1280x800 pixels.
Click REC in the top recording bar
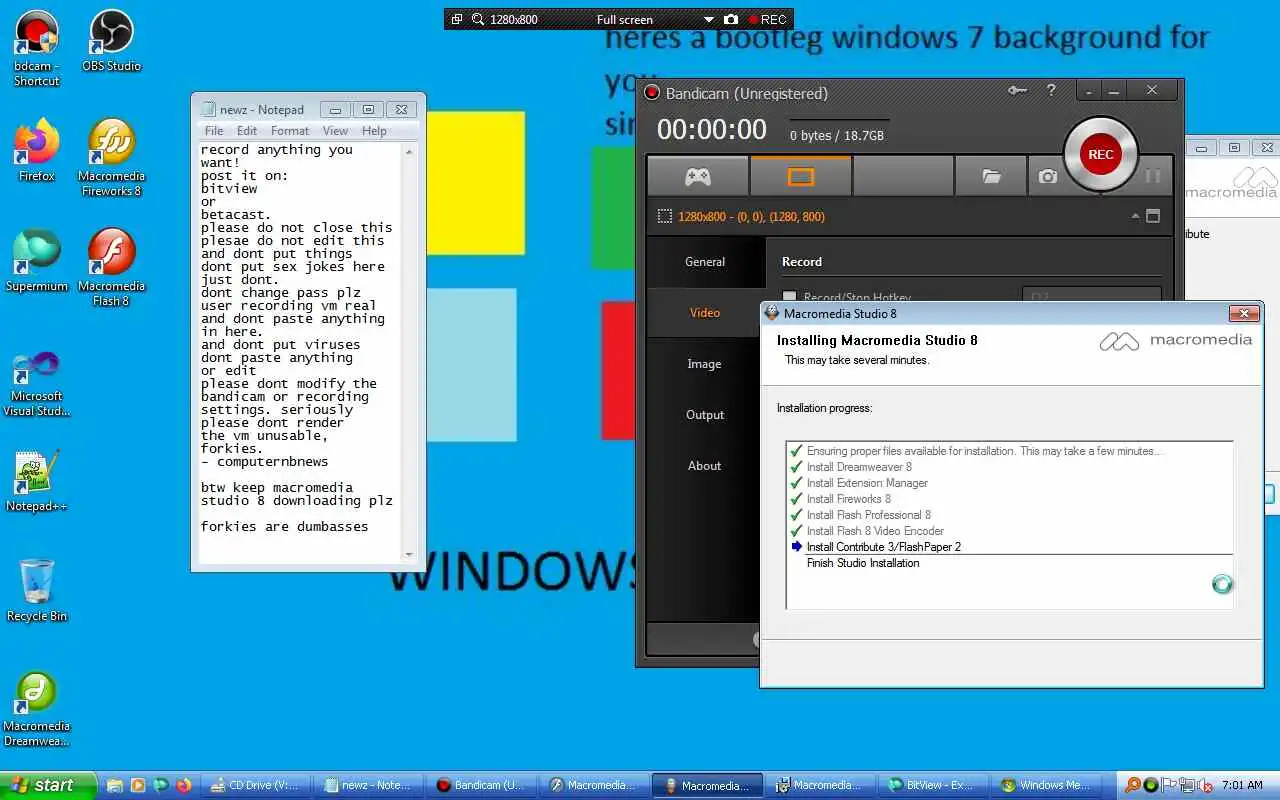point(768,19)
